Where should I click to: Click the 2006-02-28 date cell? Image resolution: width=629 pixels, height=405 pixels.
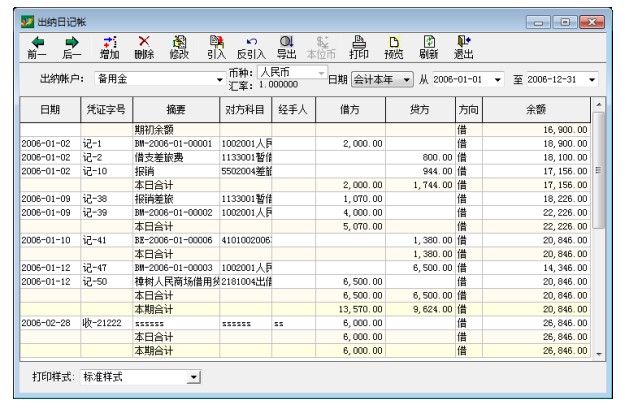point(50,323)
